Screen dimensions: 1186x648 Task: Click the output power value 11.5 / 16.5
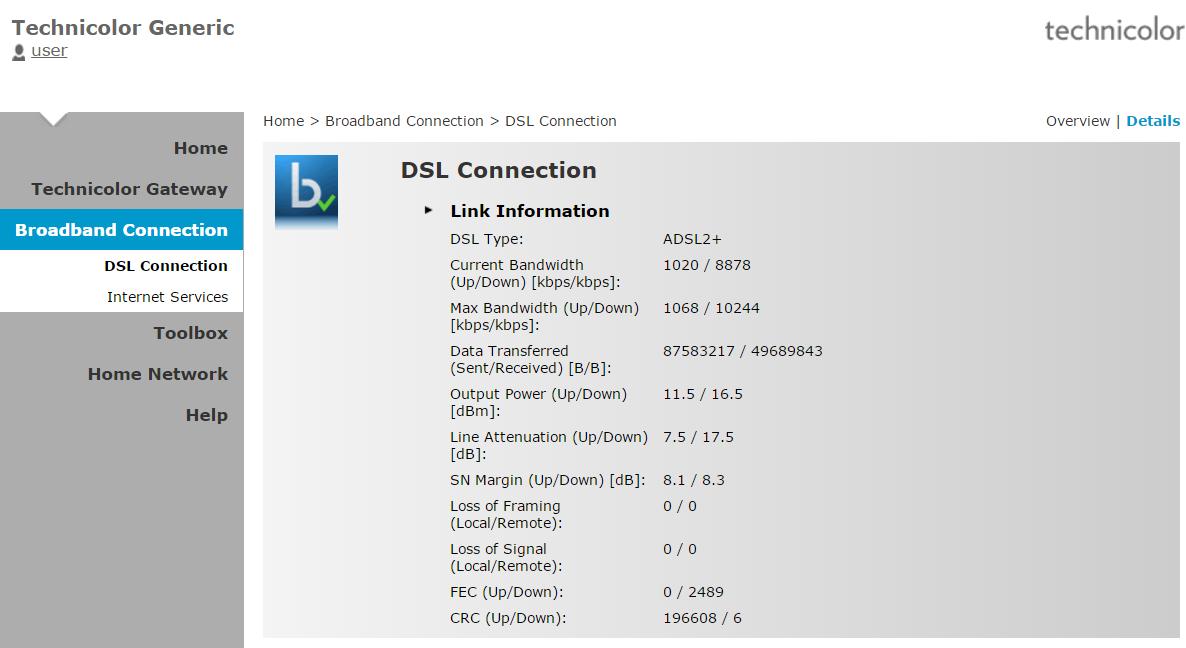(703, 395)
